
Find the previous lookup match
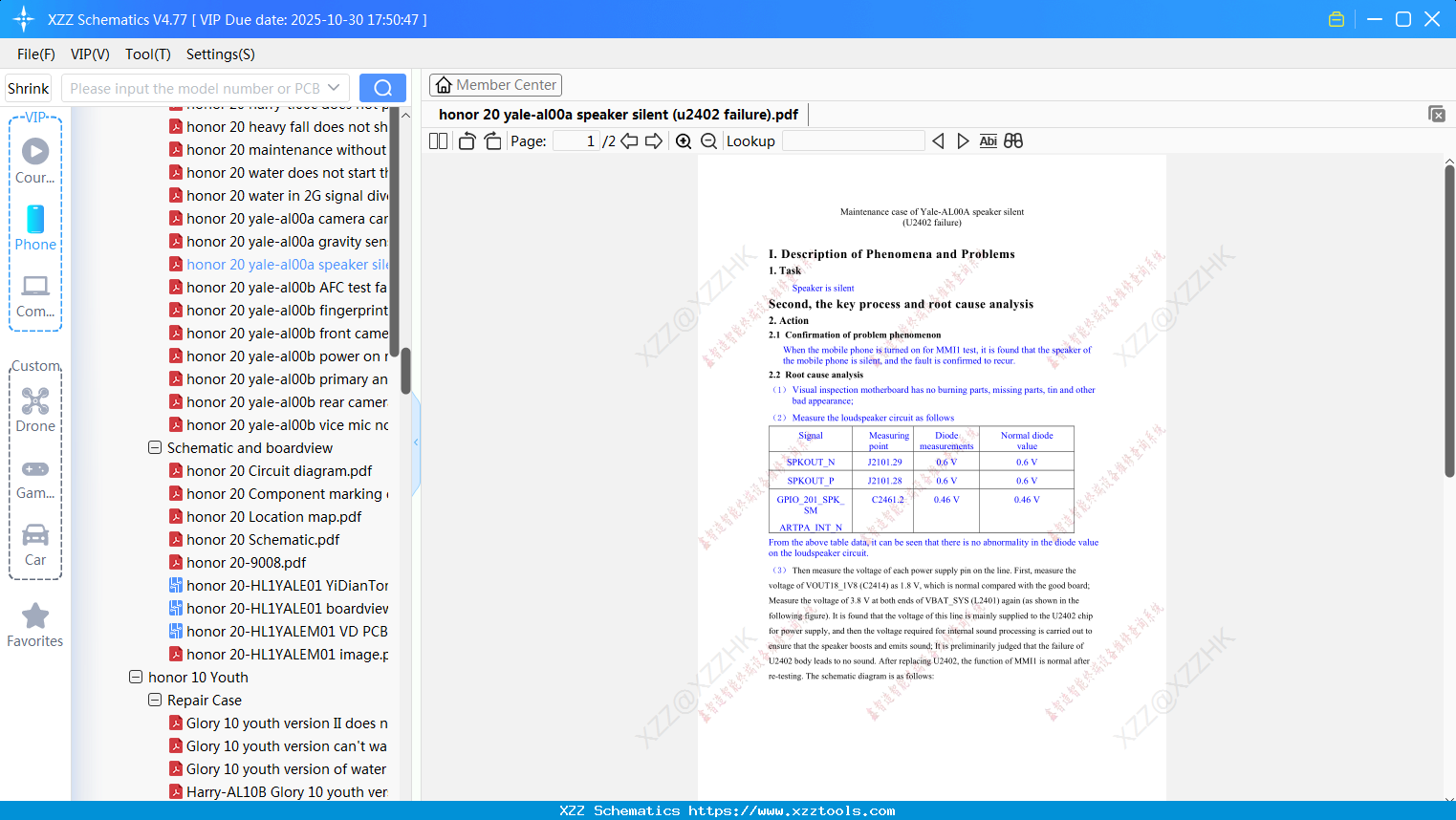938,141
